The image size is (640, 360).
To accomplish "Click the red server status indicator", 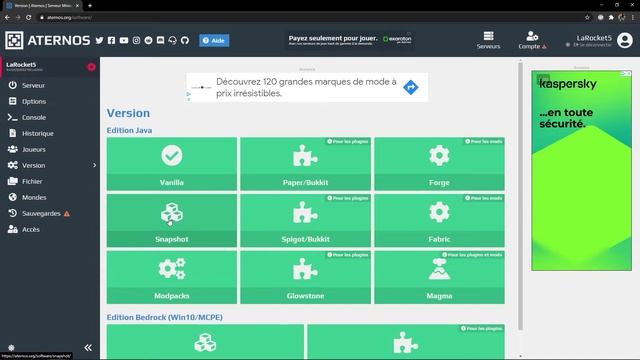I will click(91, 67).
